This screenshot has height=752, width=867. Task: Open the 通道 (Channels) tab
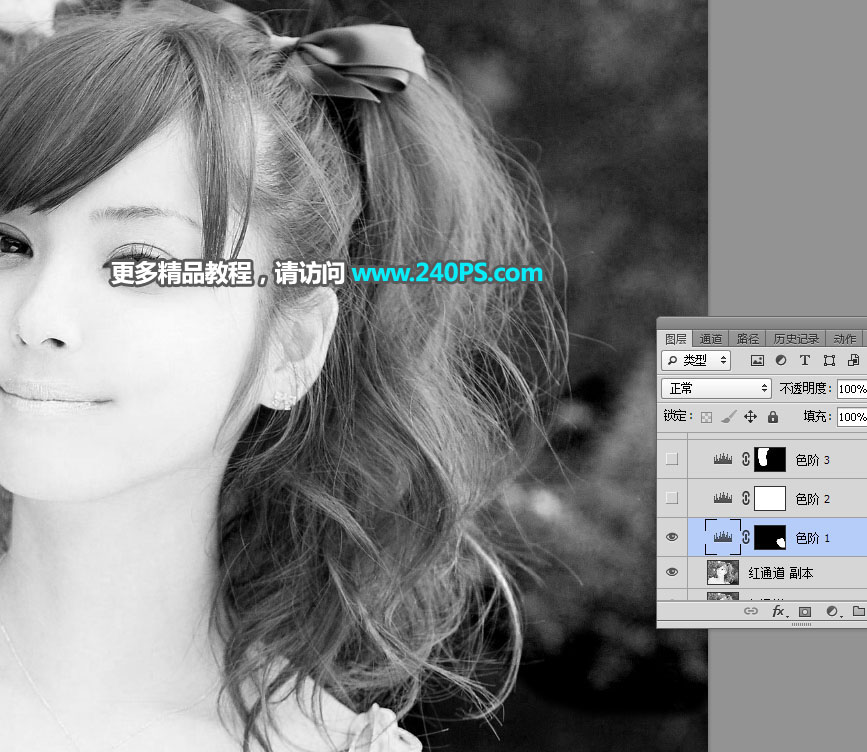[711, 339]
